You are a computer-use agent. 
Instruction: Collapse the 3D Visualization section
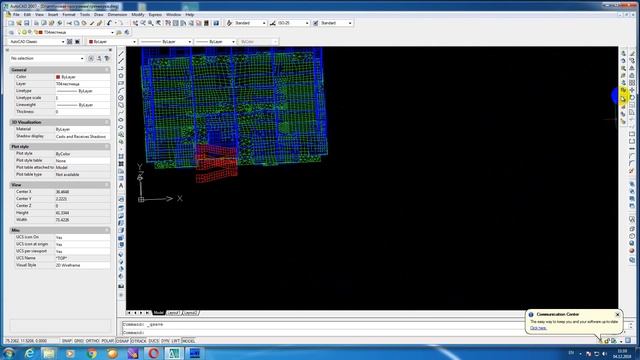pyautogui.click(x=107, y=122)
